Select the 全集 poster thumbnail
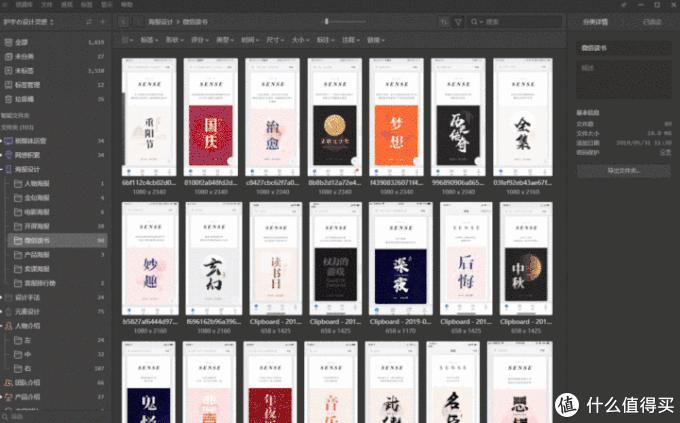 [x=523, y=117]
